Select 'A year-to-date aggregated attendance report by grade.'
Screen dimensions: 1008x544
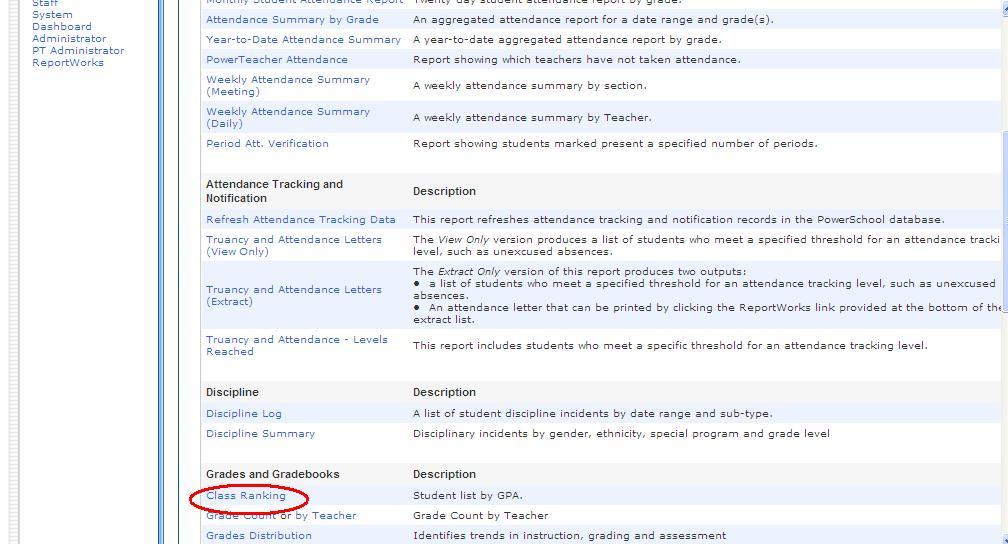coord(567,40)
